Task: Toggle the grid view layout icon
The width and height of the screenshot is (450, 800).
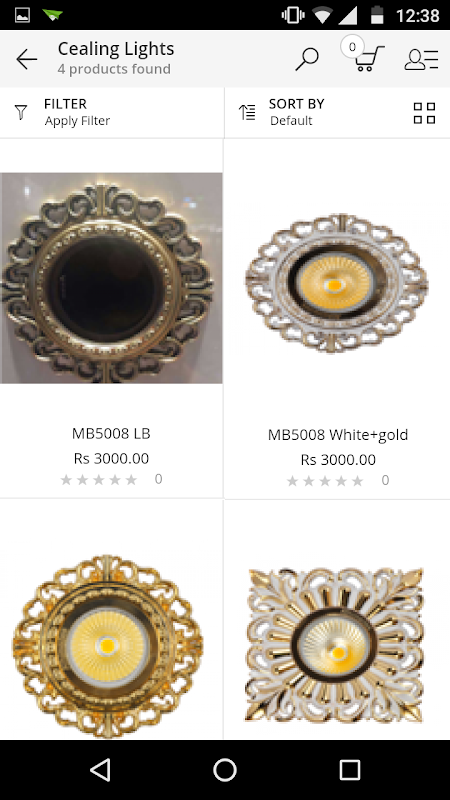Action: click(424, 113)
